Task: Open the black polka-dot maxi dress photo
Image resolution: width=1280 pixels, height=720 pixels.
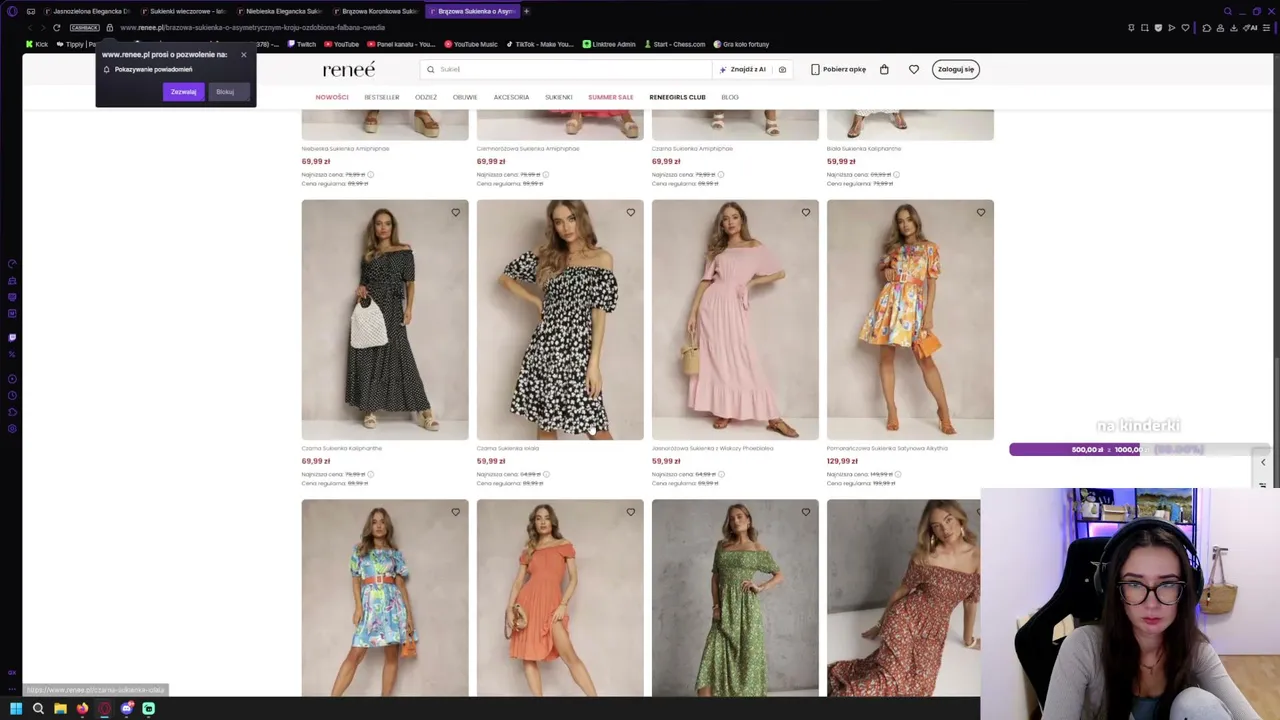Action: click(385, 320)
